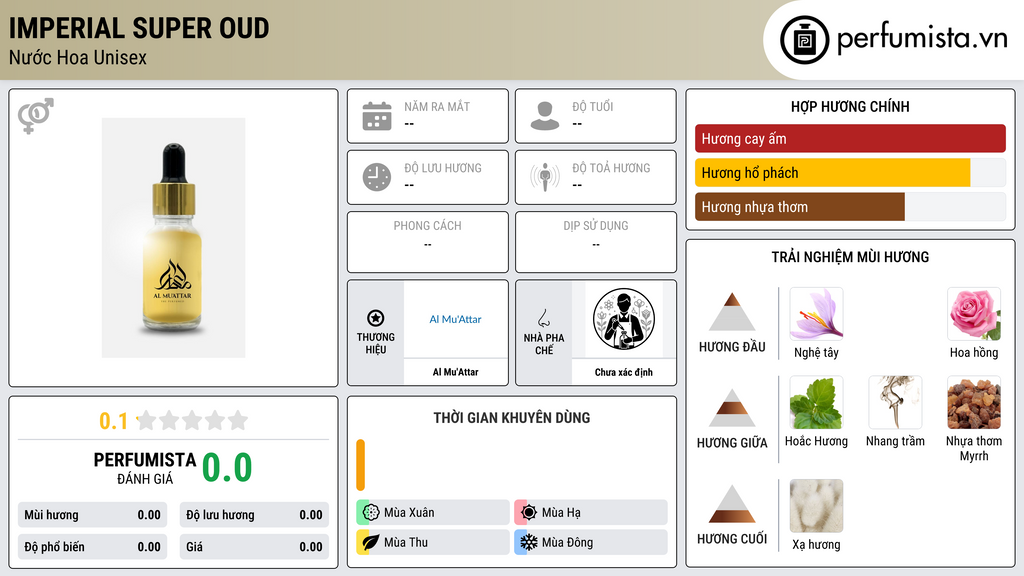The width and height of the screenshot is (1024, 576).
Task: Click the perfumer illustration thumbnail
Action: (624, 319)
